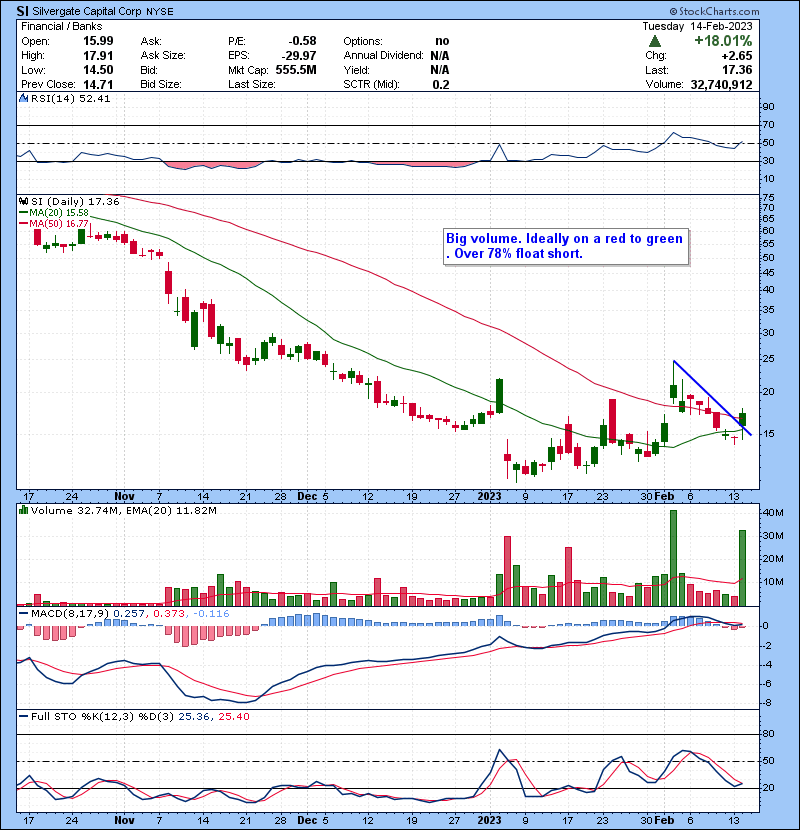Click the date Tuesday 14-Feb-2023

pos(697,26)
